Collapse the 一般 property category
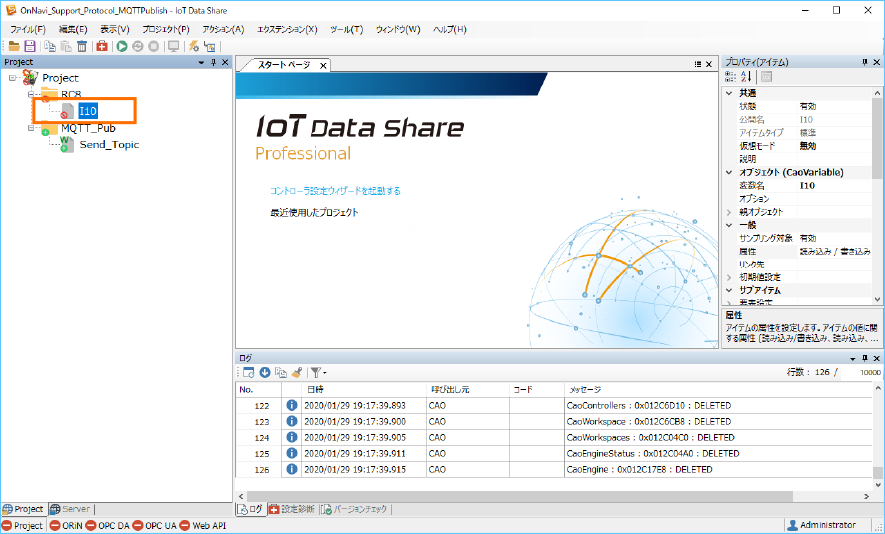This screenshot has width=885, height=534. pyautogui.click(x=729, y=225)
